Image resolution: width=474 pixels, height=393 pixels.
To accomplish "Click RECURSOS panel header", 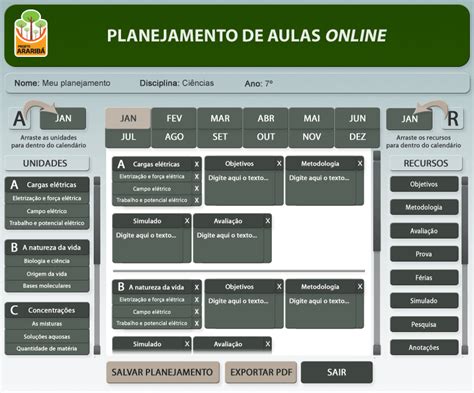I will pos(426,163).
